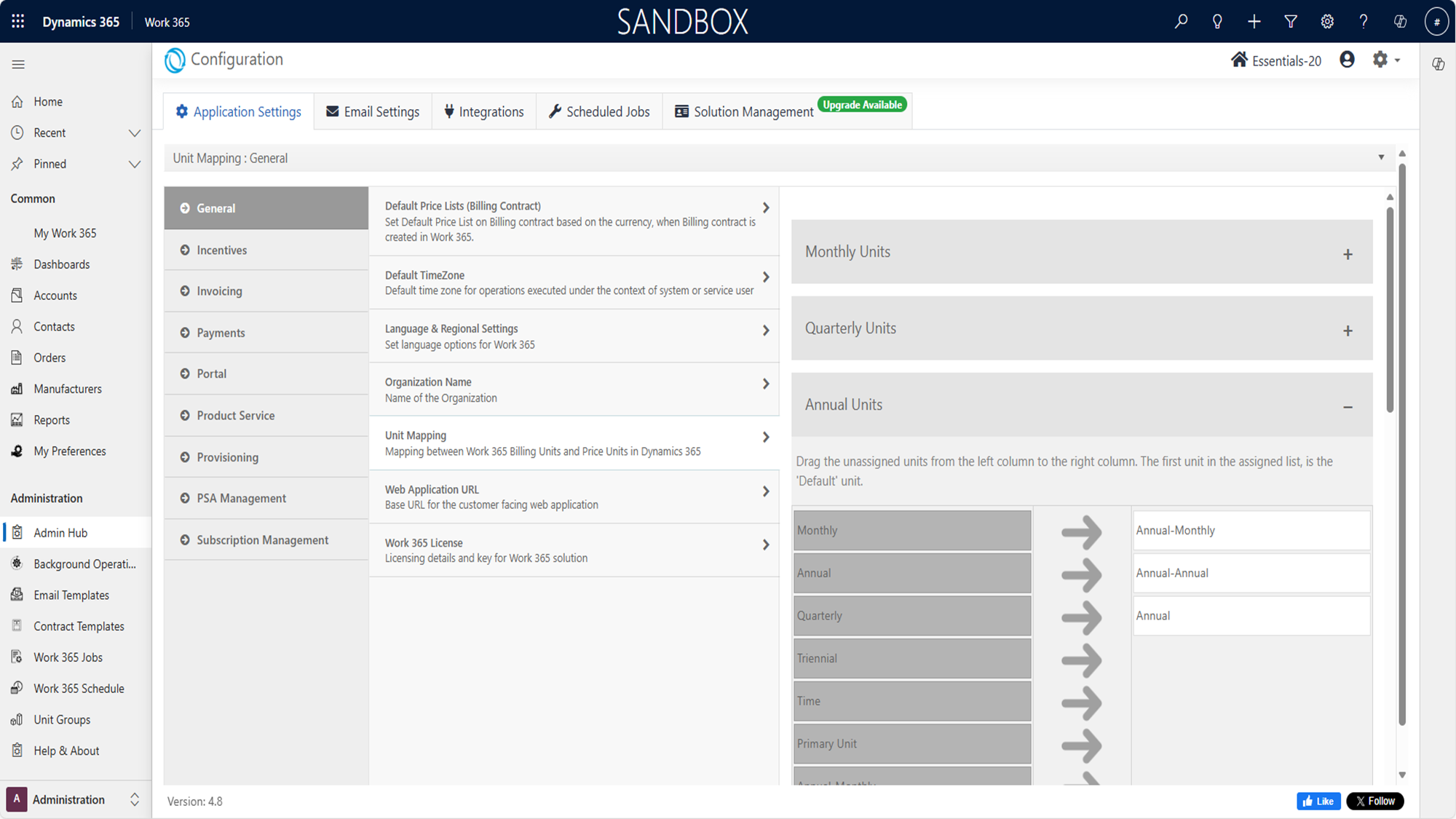The image size is (1456, 819).
Task: Click the lightbulb assistant icon
Action: (1217, 21)
